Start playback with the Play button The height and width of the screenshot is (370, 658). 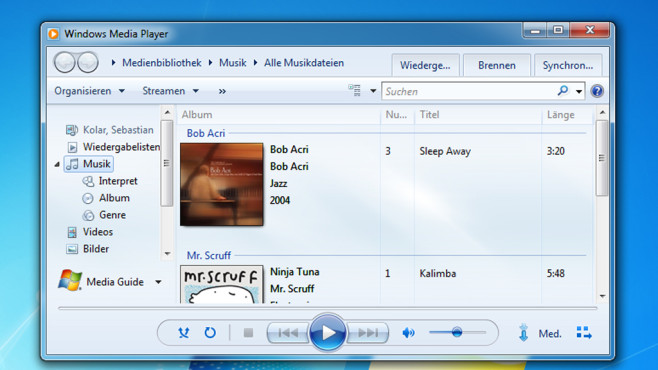click(328, 333)
